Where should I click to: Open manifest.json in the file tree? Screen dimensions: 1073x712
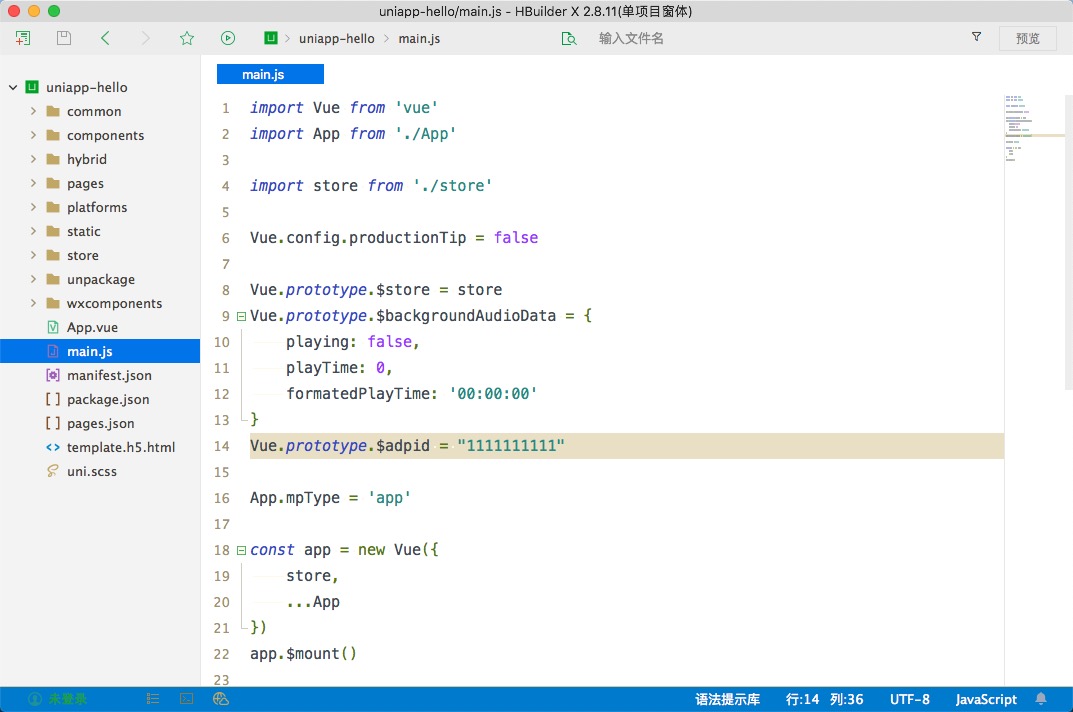tap(109, 375)
